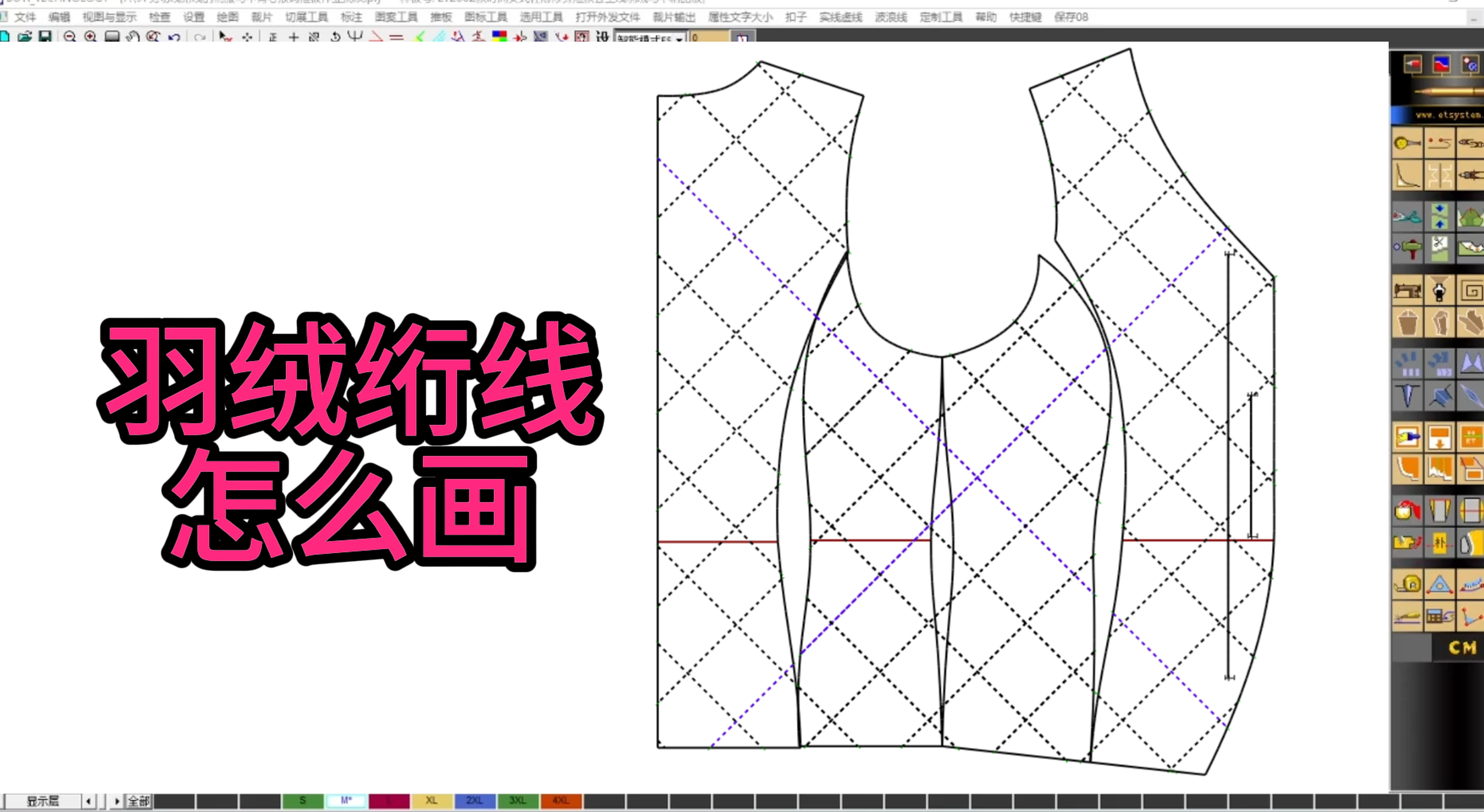This screenshot has height=812, width=1484.
Task: Select the tape measure tool icon
Action: [x=1407, y=584]
